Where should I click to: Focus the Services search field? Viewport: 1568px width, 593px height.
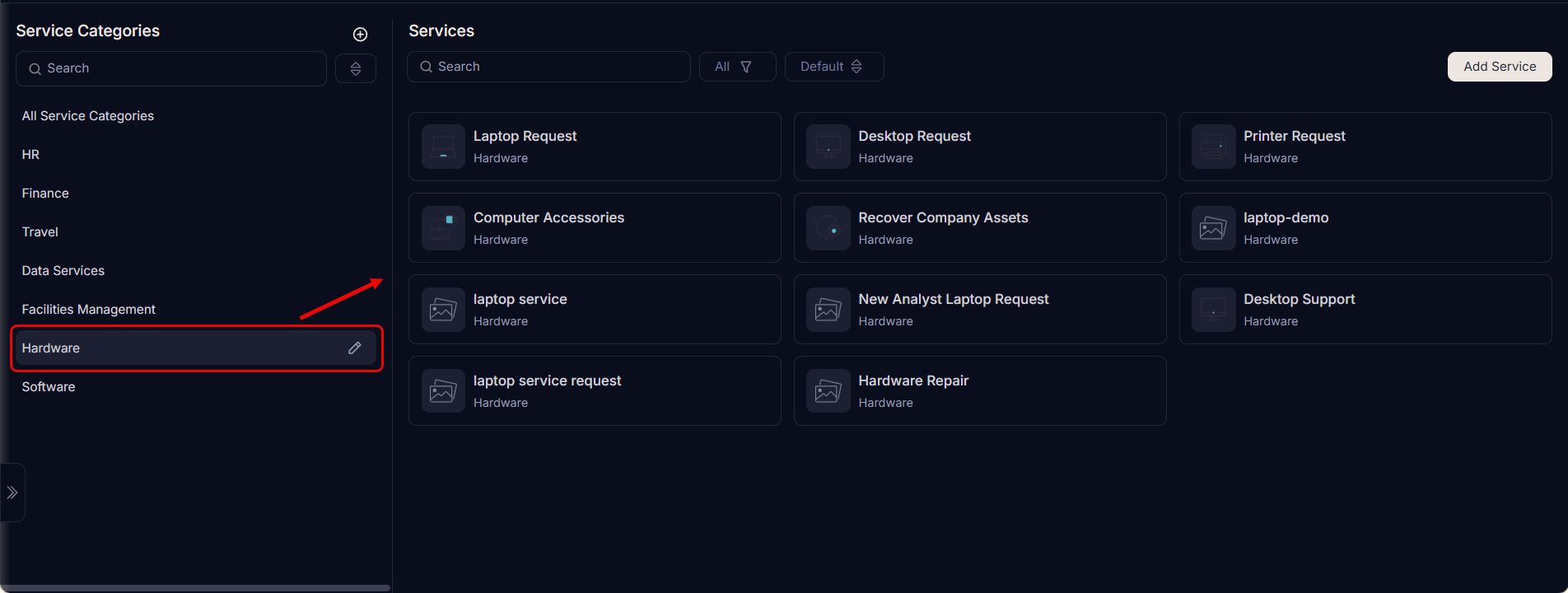coord(548,67)
